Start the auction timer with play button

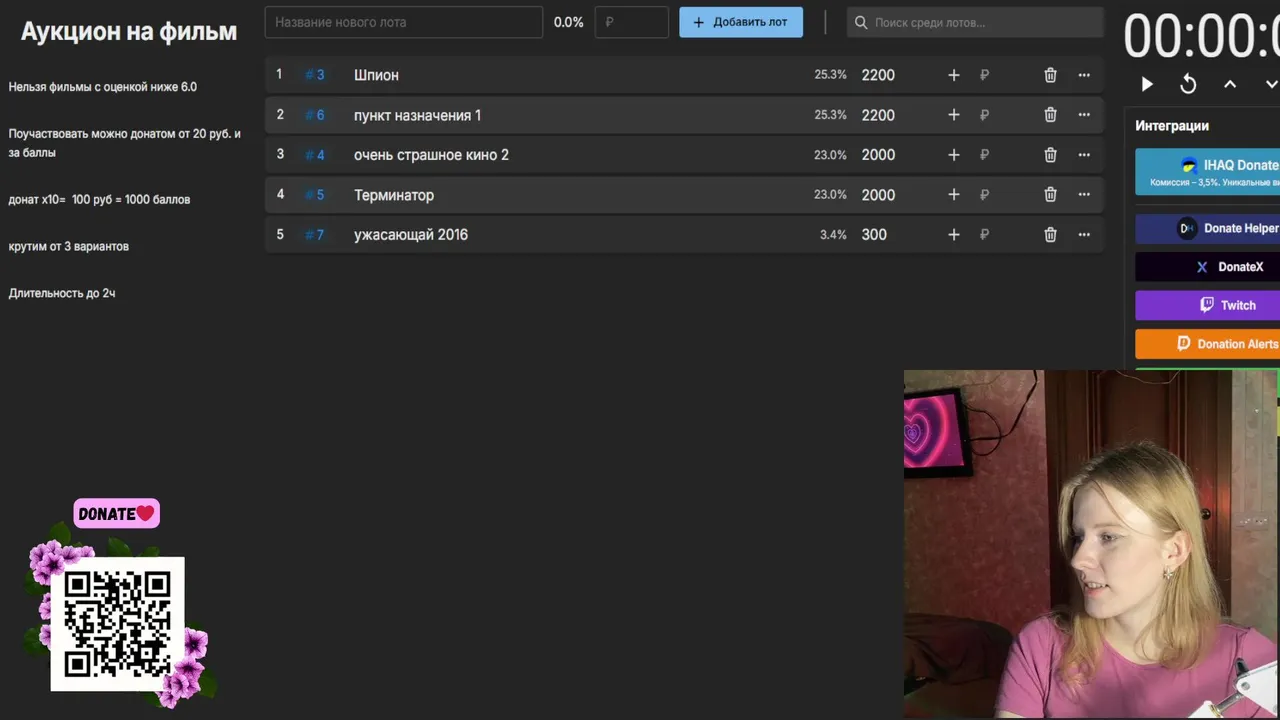(1147, 85)
